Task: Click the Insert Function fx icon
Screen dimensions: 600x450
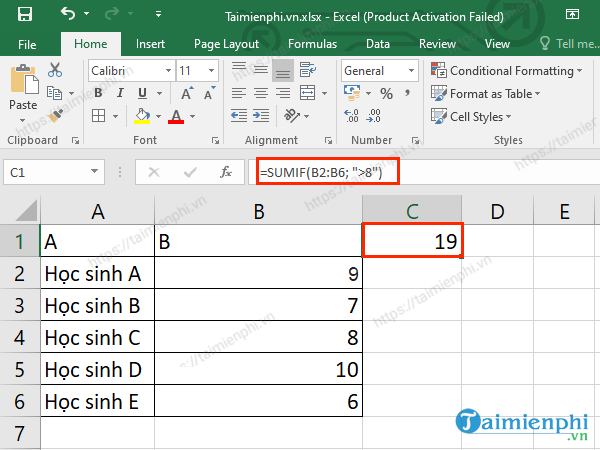Action: pyautogui.click(x=226, y=172)
